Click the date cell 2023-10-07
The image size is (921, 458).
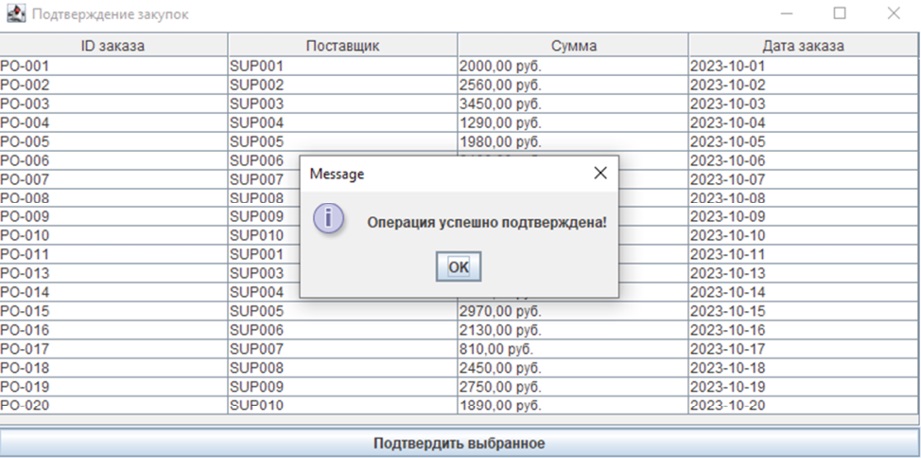point(803,179)
